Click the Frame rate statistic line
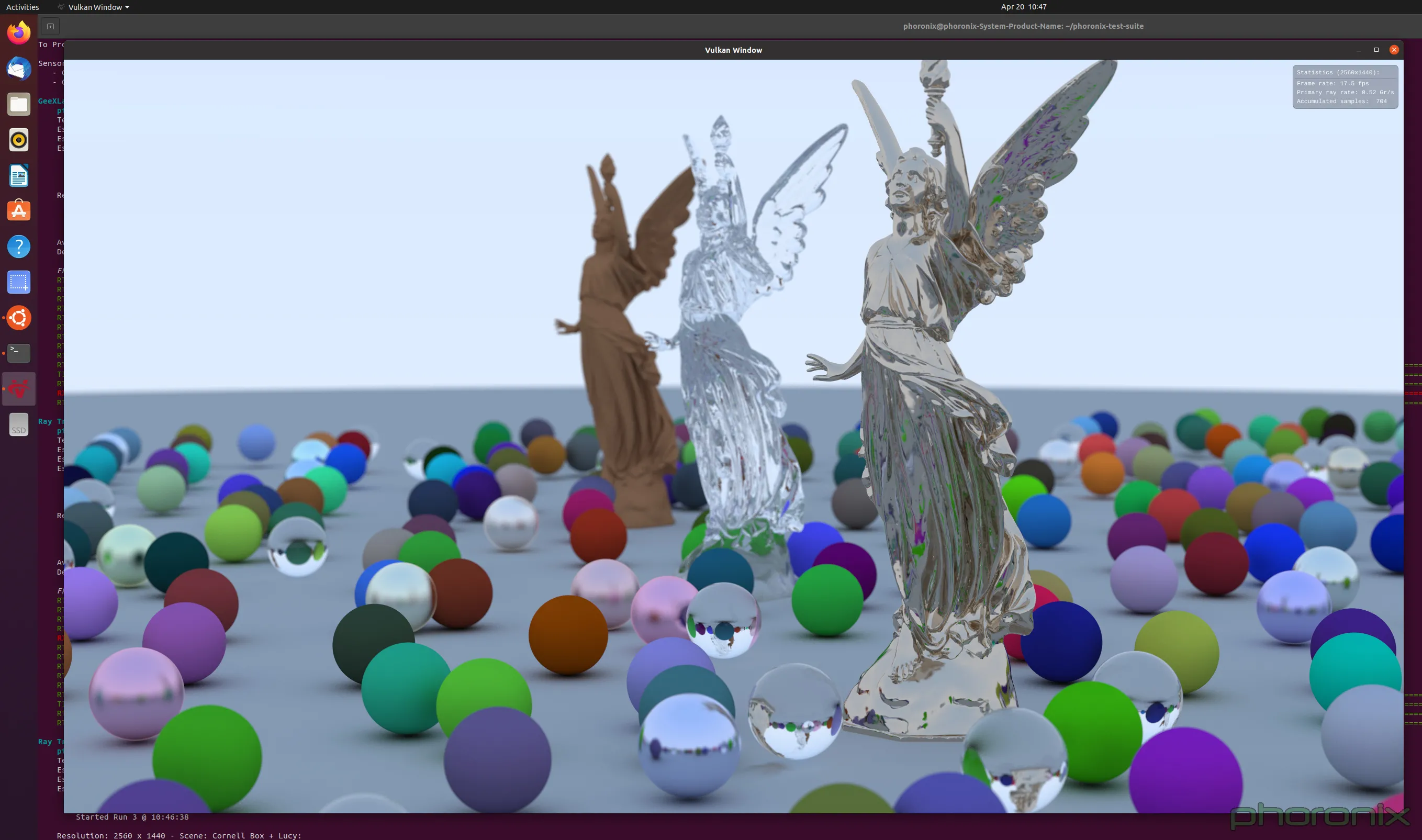Screen dimensions: 1422x840 (1333, 83)
